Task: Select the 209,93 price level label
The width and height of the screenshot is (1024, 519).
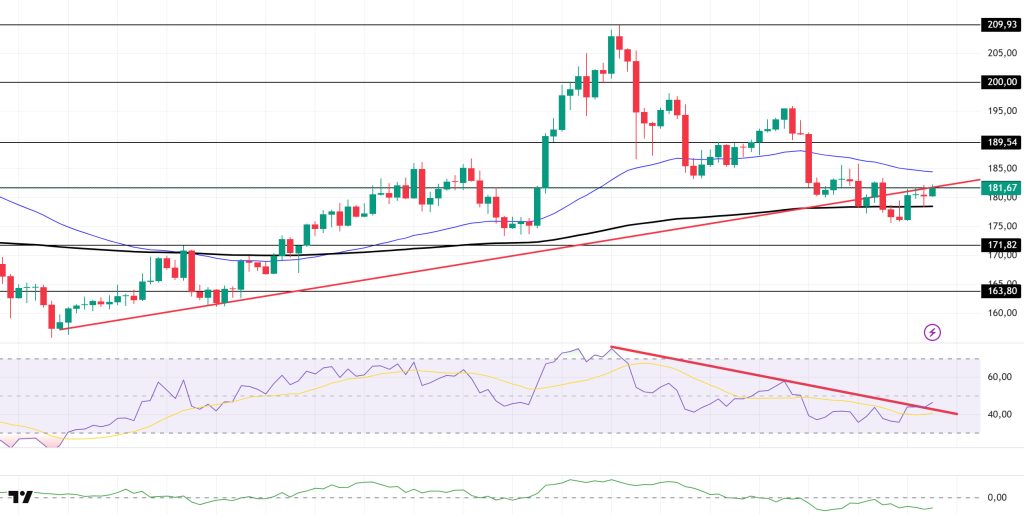Action: click(1000, 25)
